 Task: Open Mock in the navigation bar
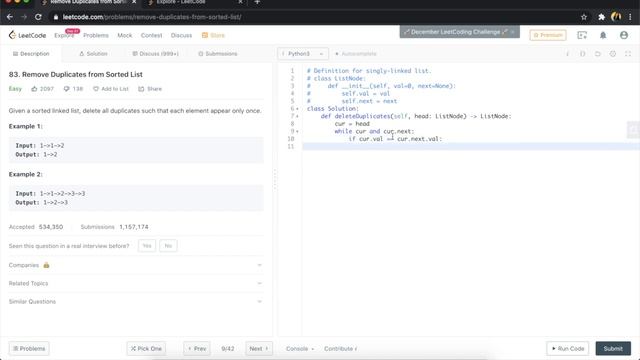click(x=124, y=36)
